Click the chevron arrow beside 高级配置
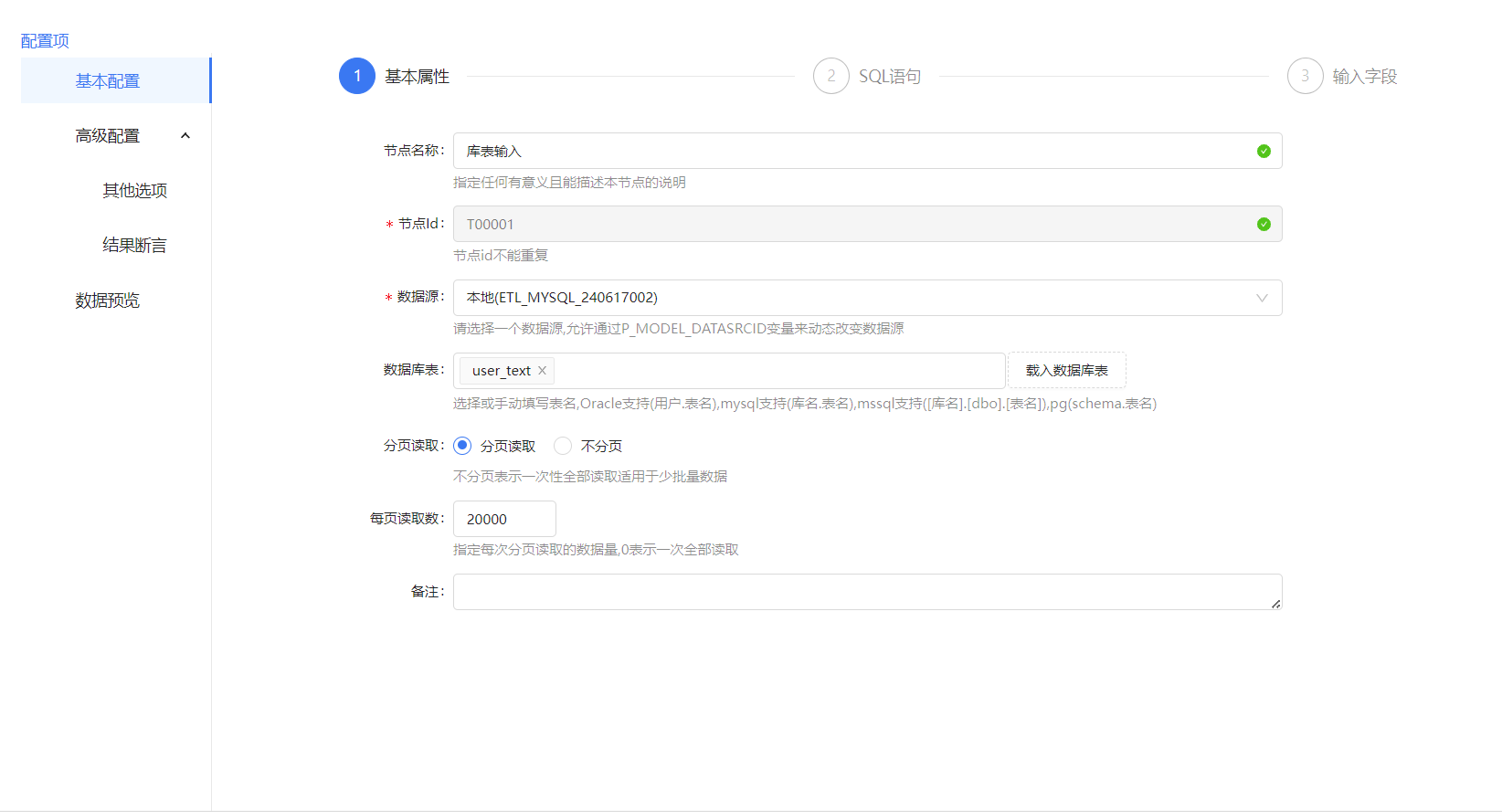The width and height of the screenshot is (1502, 812). click(185, 135)
